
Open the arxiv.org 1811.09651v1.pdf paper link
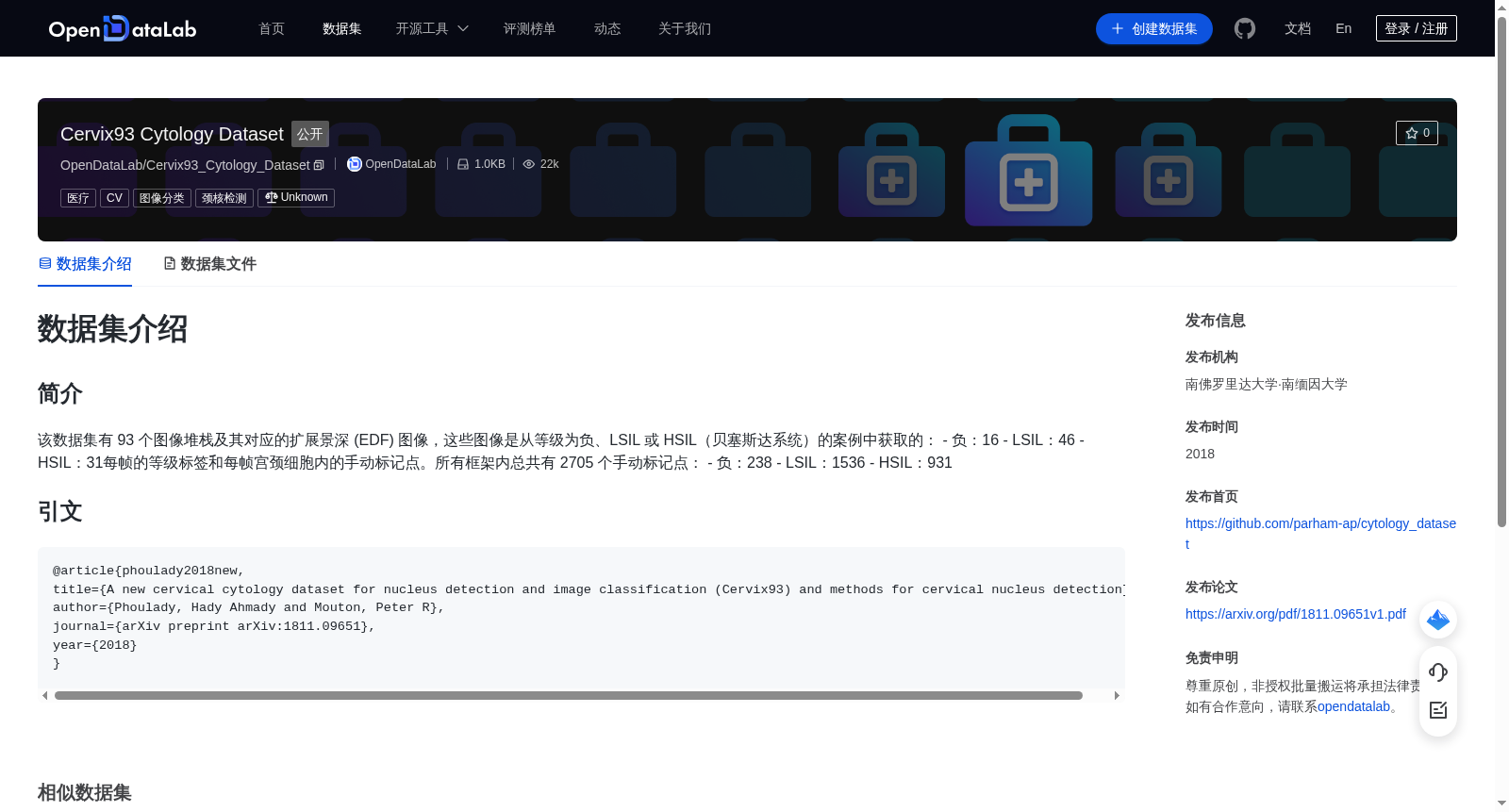(x=1296, y=614)
